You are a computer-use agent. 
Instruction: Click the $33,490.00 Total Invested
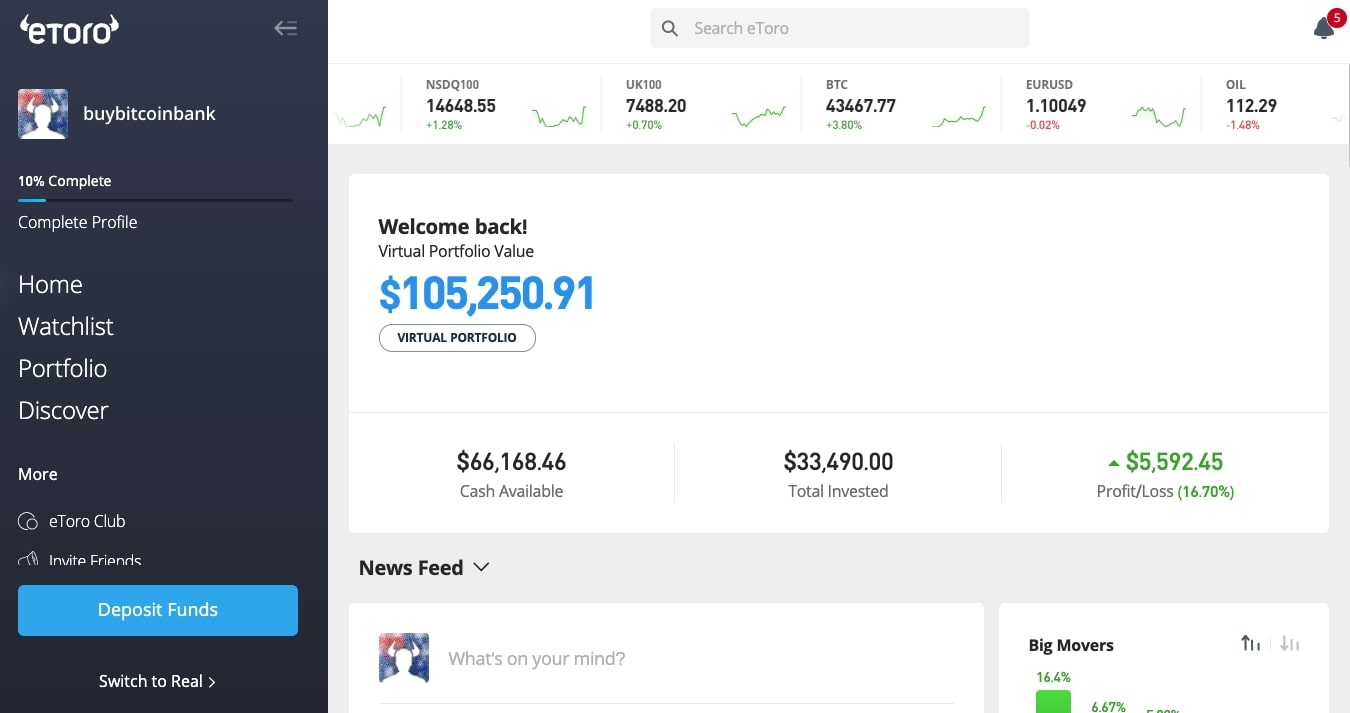[x=838, y=462]
